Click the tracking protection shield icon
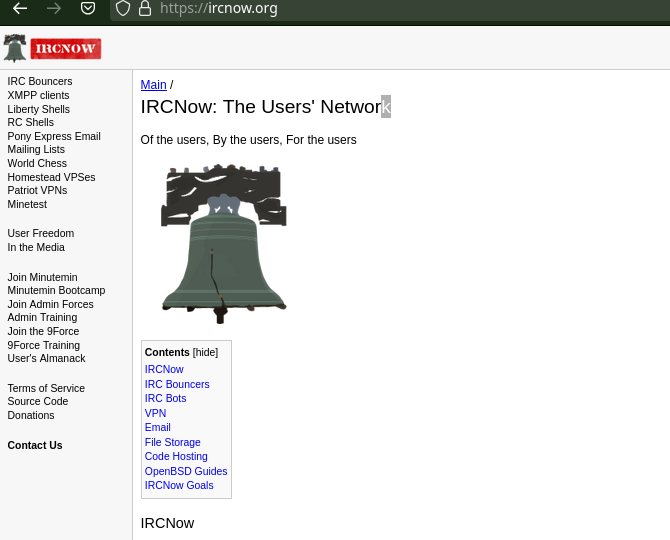The height and width of the screenshot is (540, 670). (123, 9)
